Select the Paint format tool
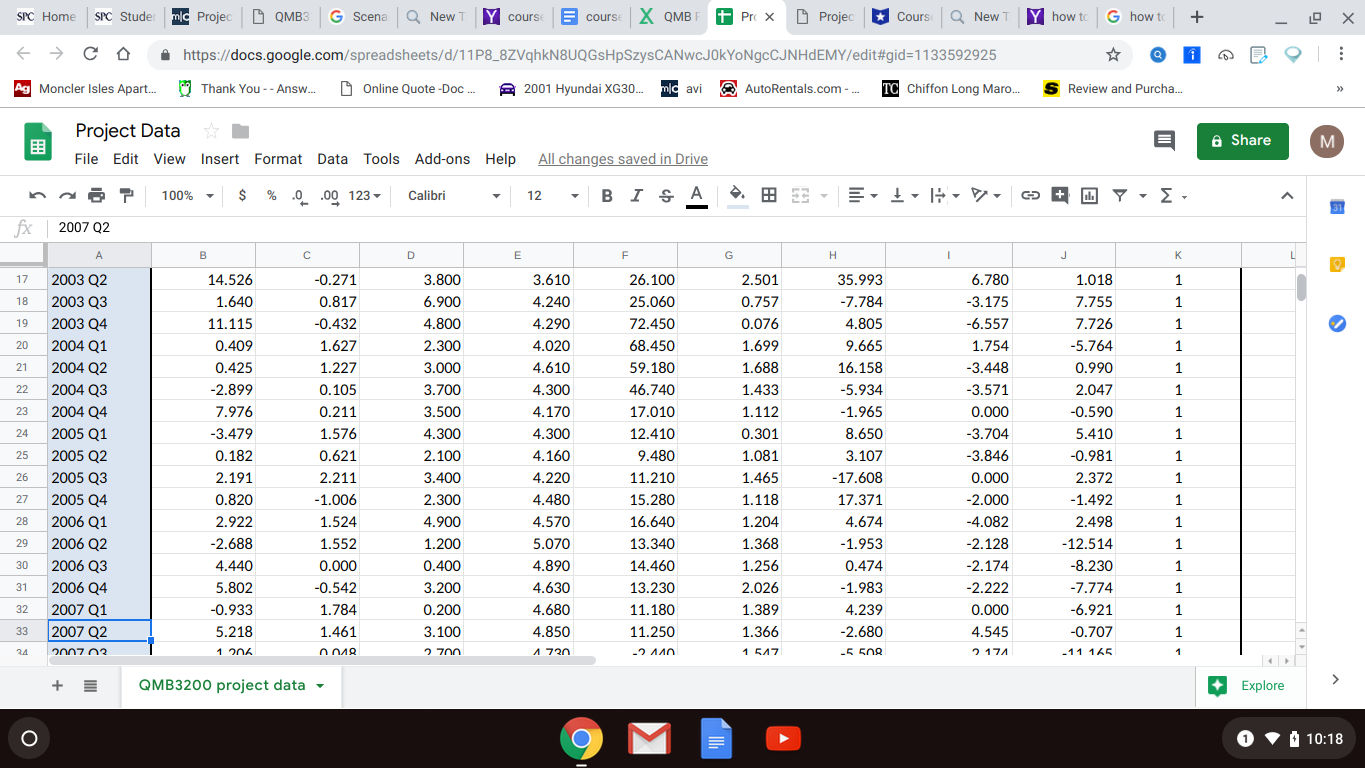The image size is (1365, 768). click(126, 196)
